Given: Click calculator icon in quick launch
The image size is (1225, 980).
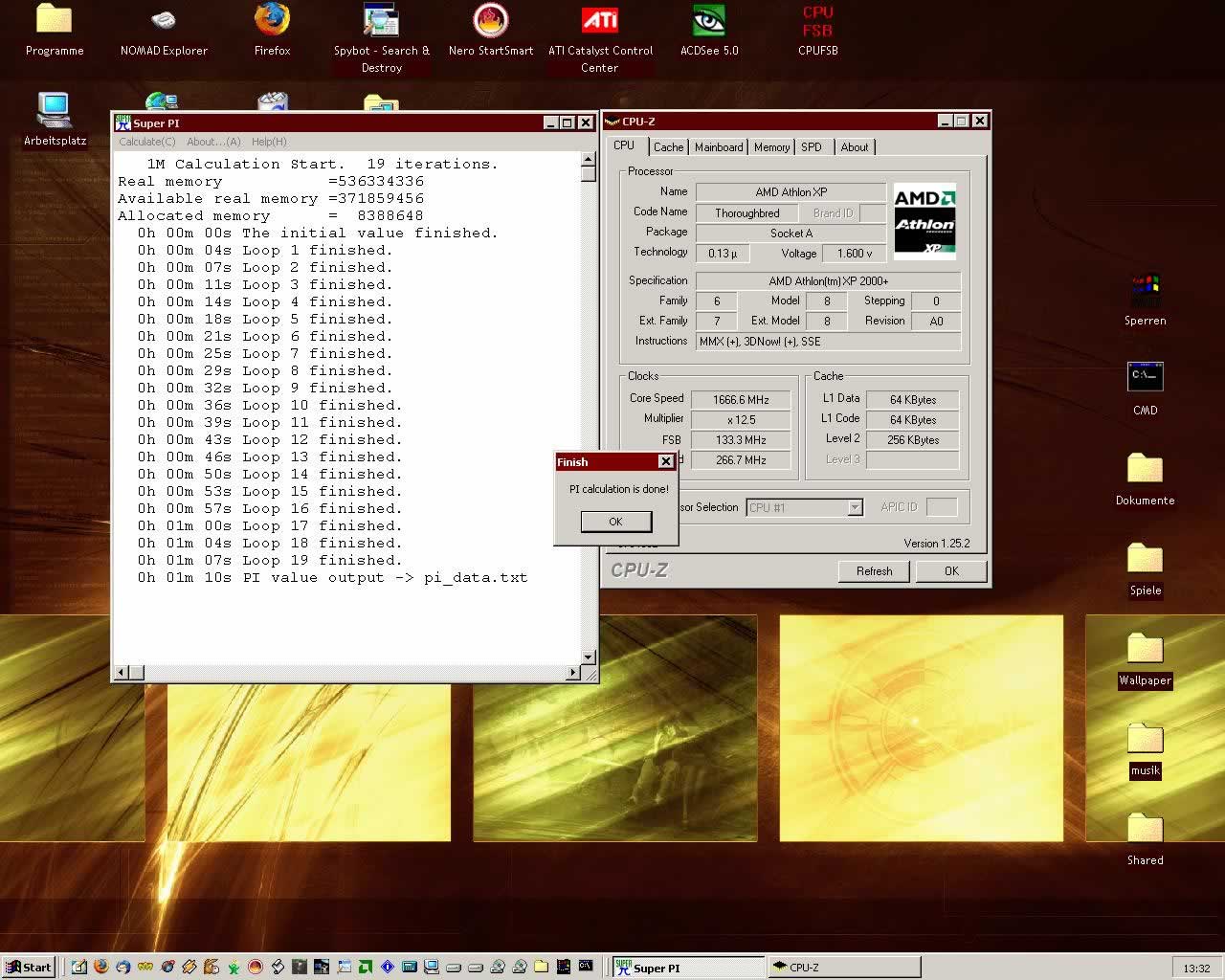Looking at the screenshot, I should (409, 967).
